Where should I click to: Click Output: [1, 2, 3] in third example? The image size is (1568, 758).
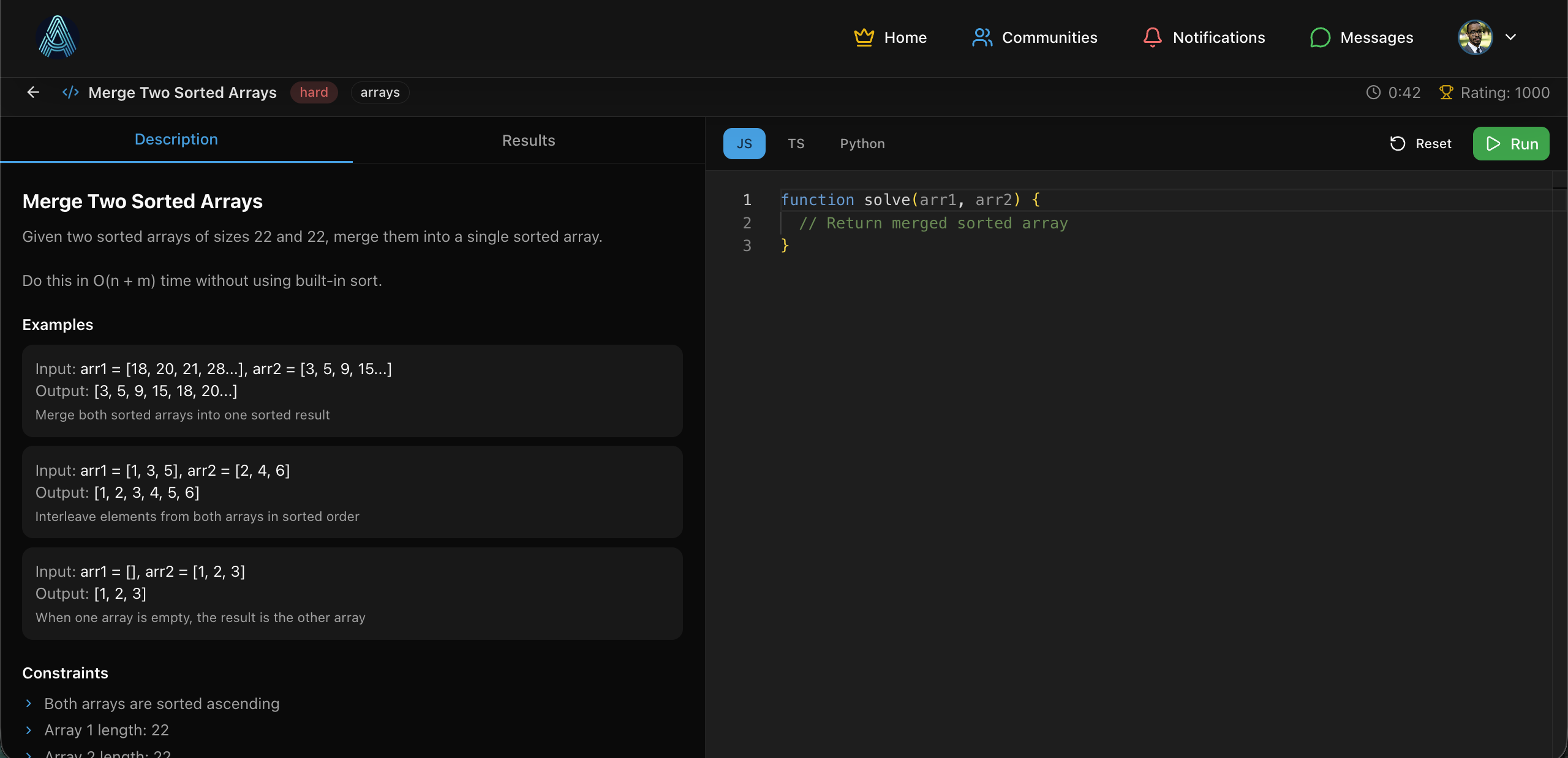click(x=91, y=593)
